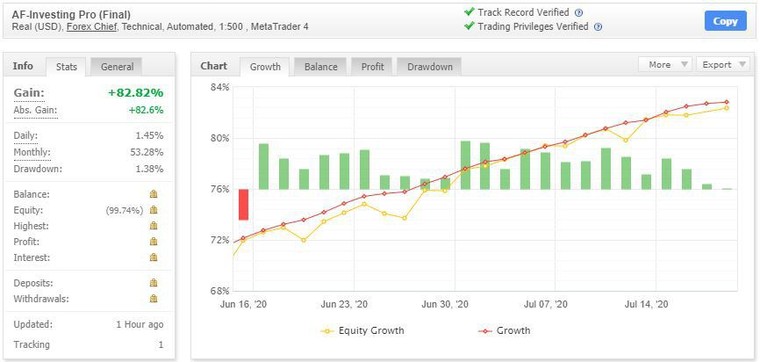The image size is (760, 362).
Task: Toggle the Equity Growth legend series
Action: 362,331
